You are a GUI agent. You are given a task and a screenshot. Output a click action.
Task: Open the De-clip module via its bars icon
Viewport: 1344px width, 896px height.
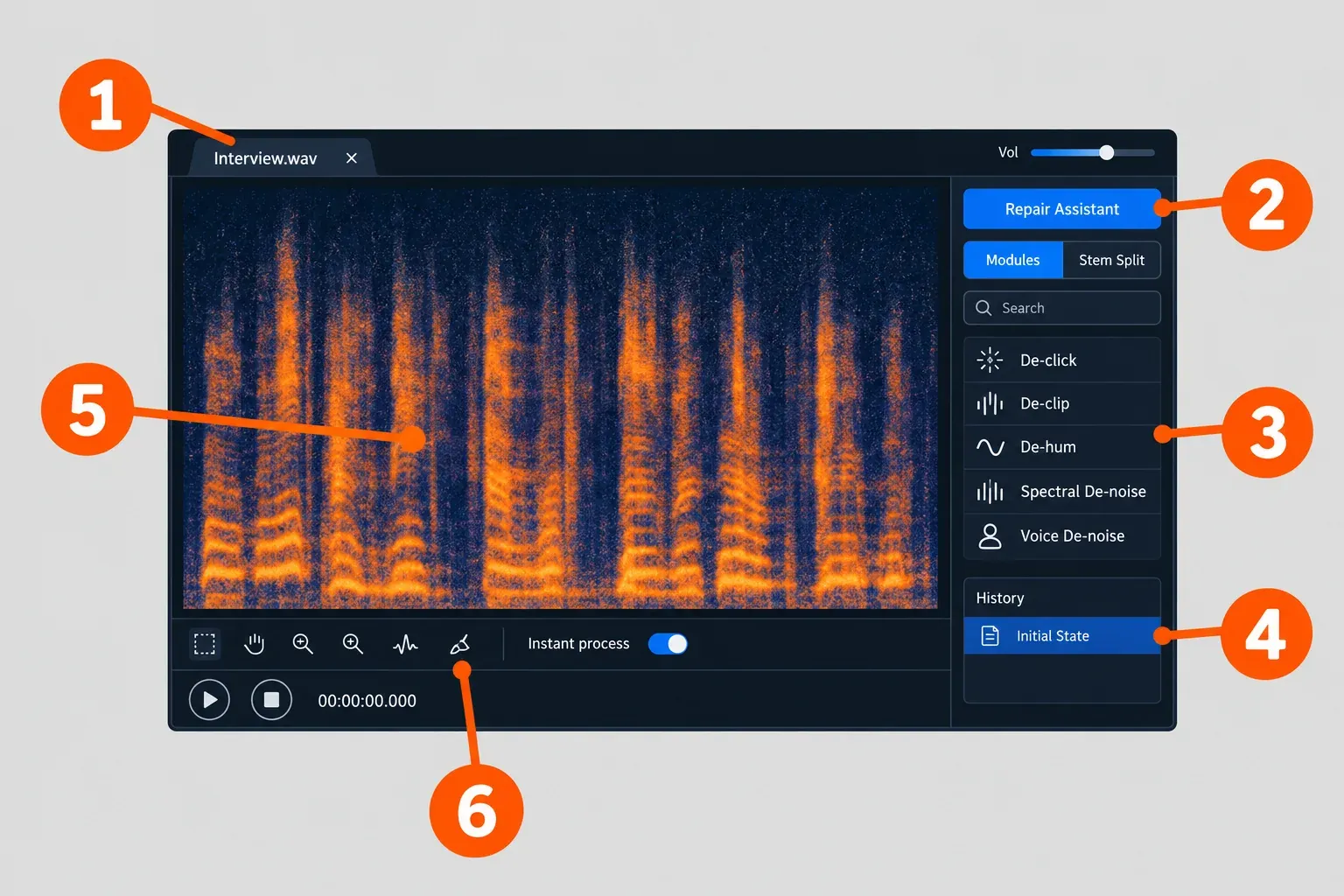pyautogui.click(x=990, y=403)
